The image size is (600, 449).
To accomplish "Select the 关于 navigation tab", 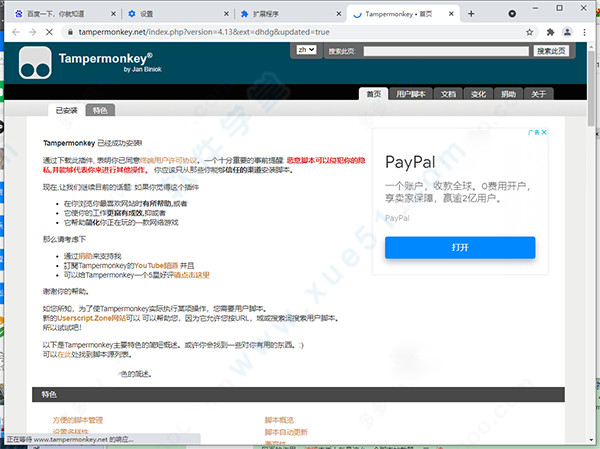I will [538, 94].
